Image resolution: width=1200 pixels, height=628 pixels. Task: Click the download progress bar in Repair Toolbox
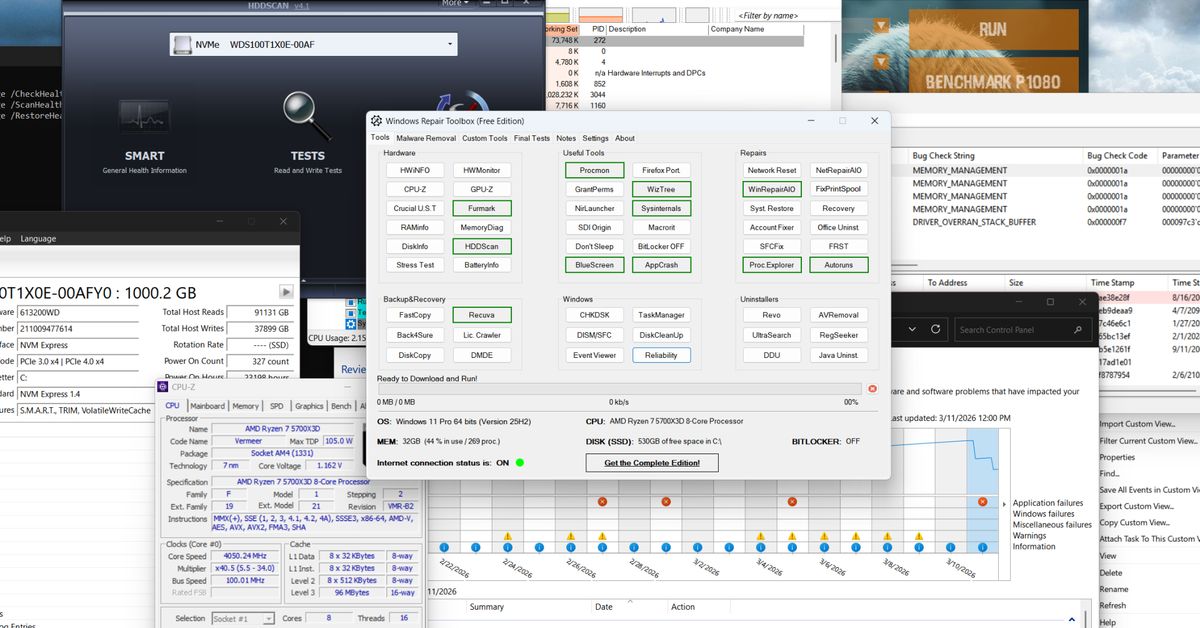[619, 388]
